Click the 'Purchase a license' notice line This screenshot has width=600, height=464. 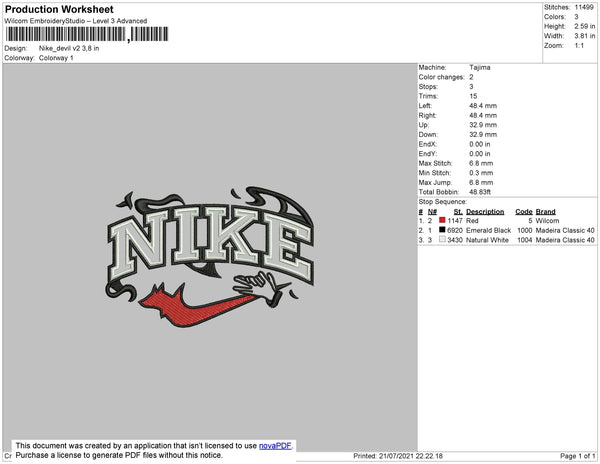click(119, 455)
